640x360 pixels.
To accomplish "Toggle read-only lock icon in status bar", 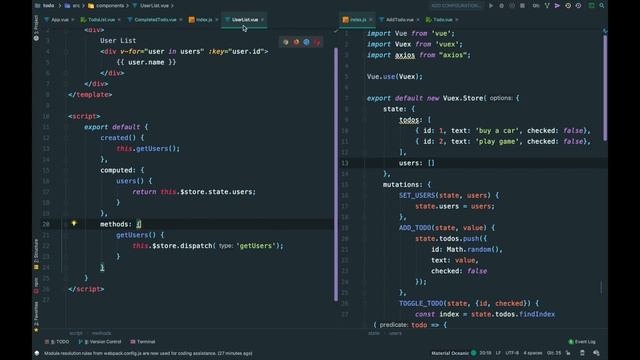I will (568, 353).
